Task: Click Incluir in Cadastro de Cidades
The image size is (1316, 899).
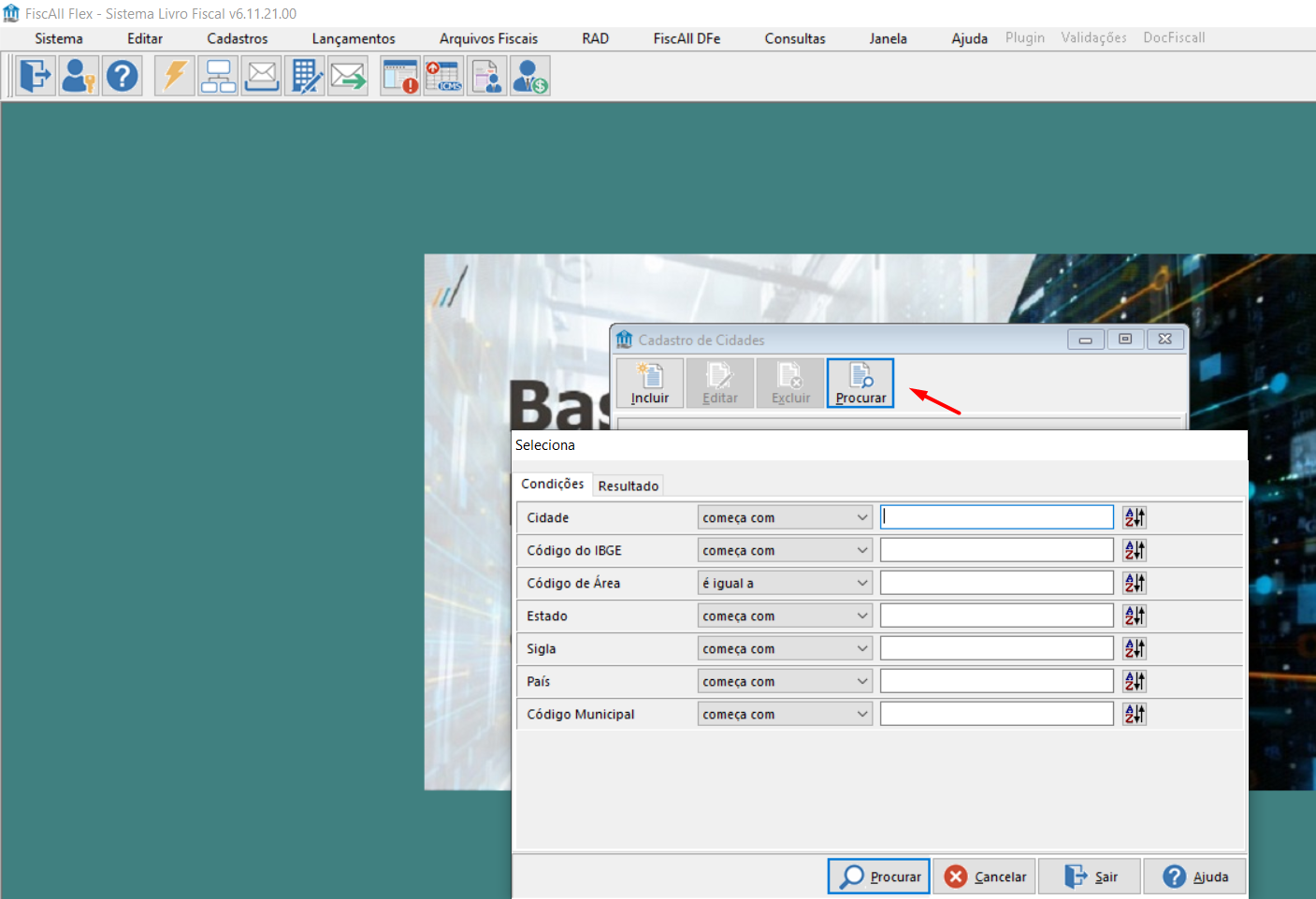Action: pos(650,383)
